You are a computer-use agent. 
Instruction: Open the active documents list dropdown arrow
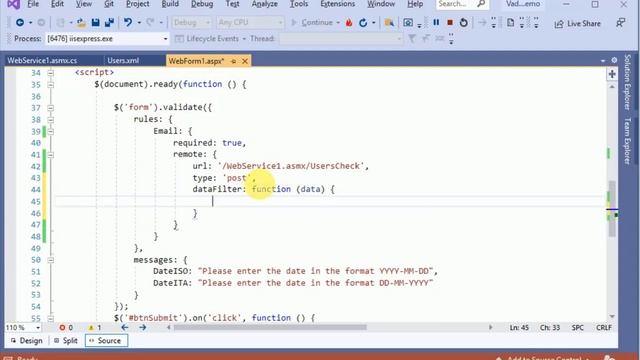[x=603, y=61]
